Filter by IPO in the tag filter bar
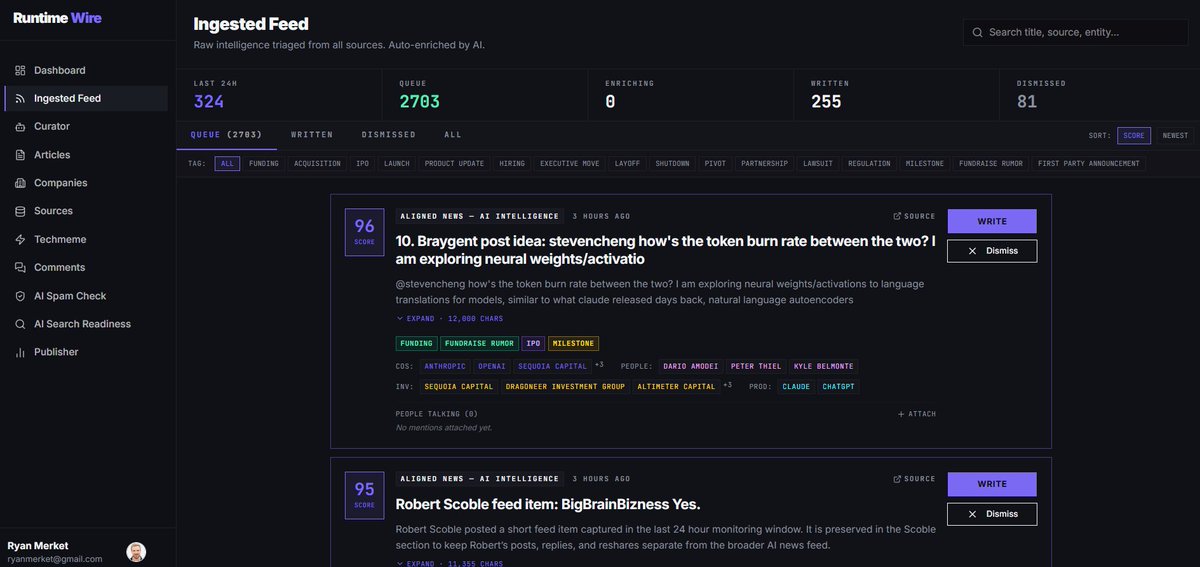Viewport: 1200px width, 567px height. click(363, 163)
